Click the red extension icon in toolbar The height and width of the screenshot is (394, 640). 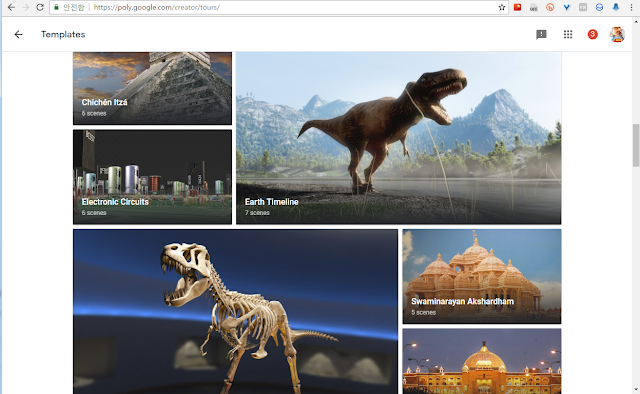518,7
